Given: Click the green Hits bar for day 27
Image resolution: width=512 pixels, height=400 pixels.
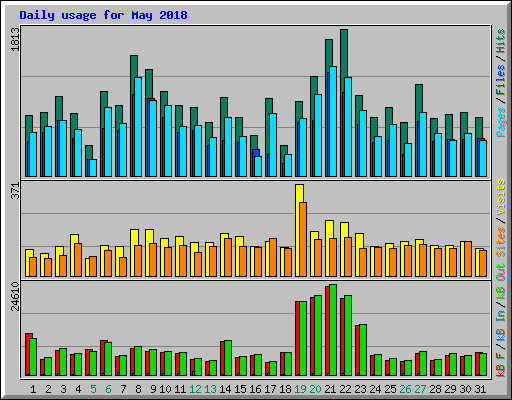Looking at the screenshot, I should (x=419, y=98).
